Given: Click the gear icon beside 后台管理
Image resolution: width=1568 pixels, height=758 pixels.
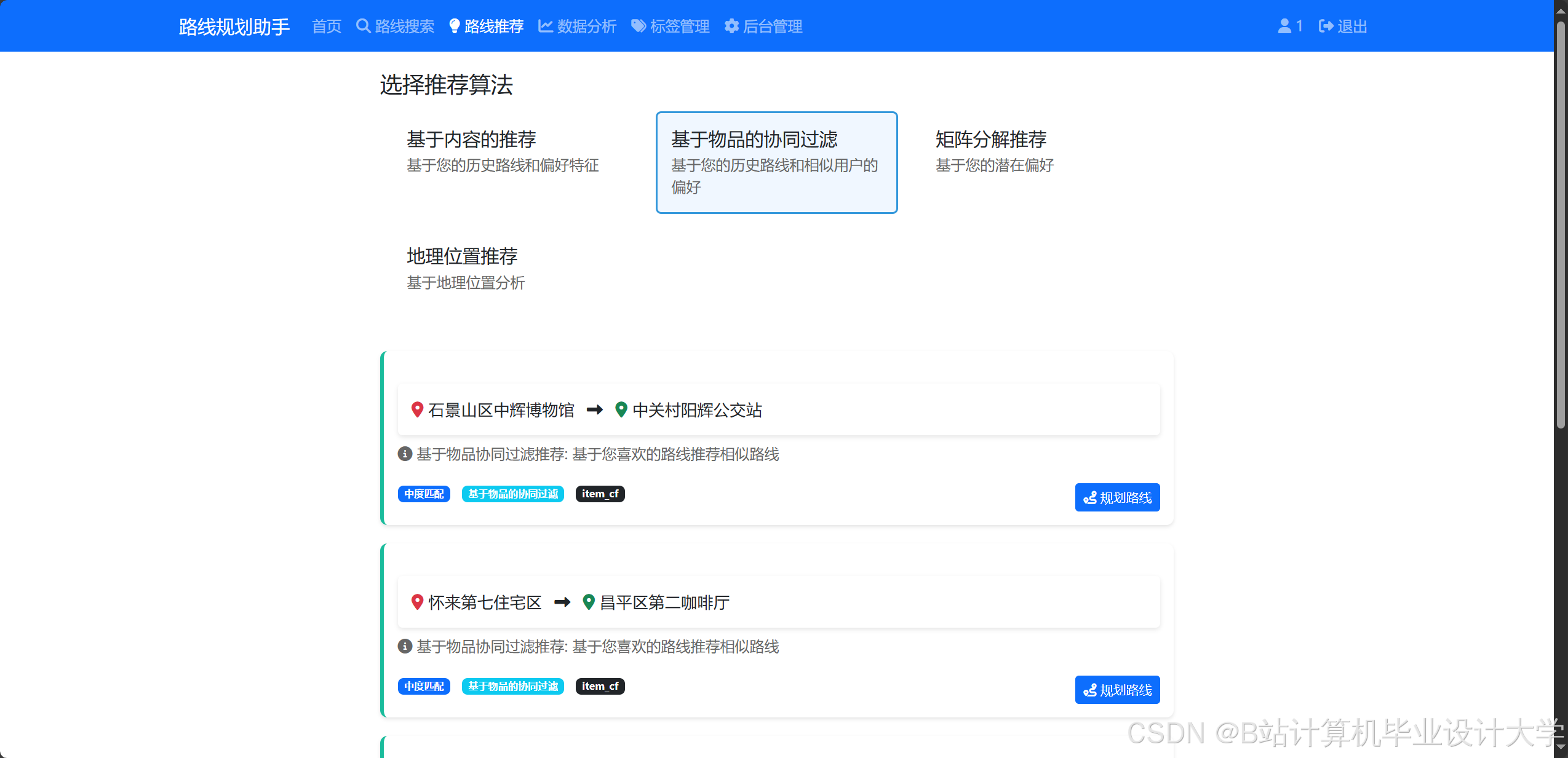Looking at the screenshot, I should [x=731, y=26].
